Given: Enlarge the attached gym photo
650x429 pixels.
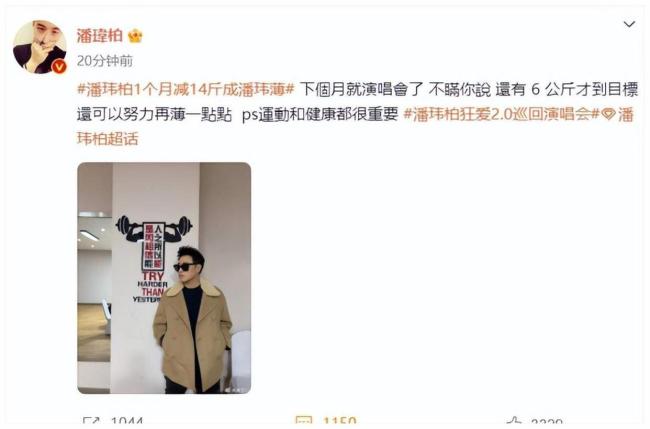Looking at the screenshot, I should (164, 278).
